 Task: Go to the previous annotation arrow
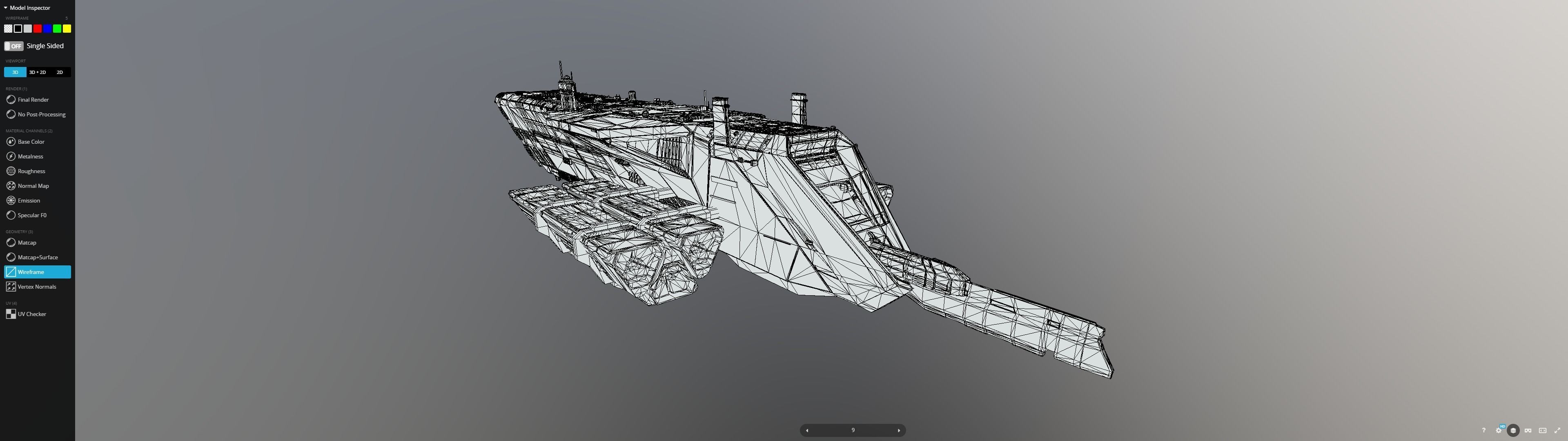pyautogui.click(x=807, y=431)
